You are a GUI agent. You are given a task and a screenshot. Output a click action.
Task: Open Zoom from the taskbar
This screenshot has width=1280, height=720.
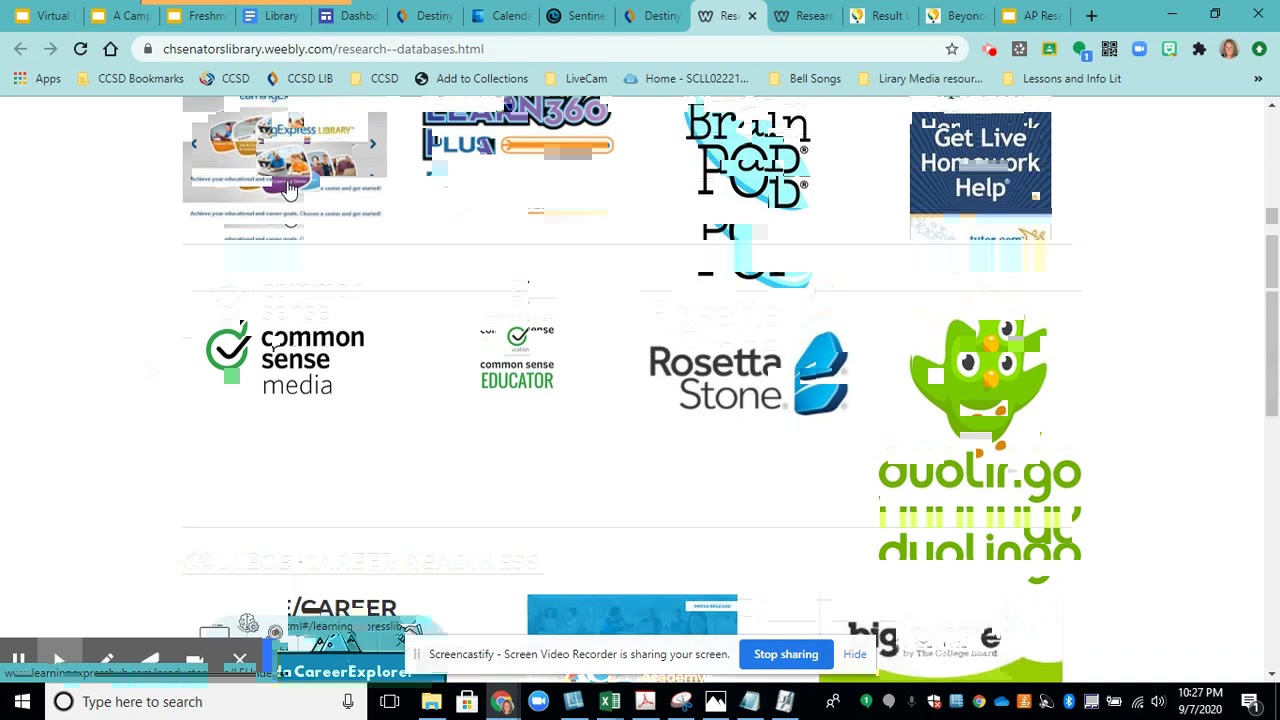[538, 702]
